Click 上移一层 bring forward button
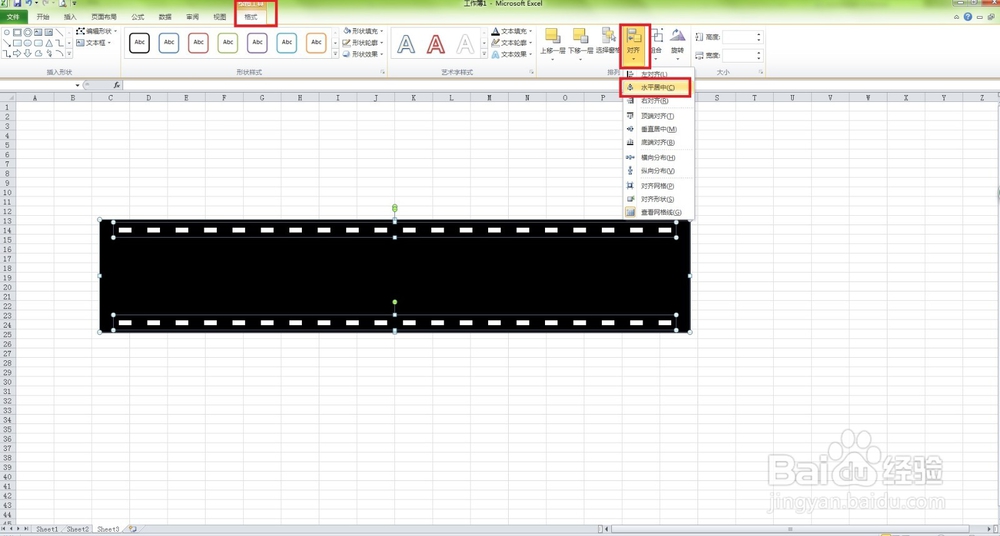 (x=552, y=43)
